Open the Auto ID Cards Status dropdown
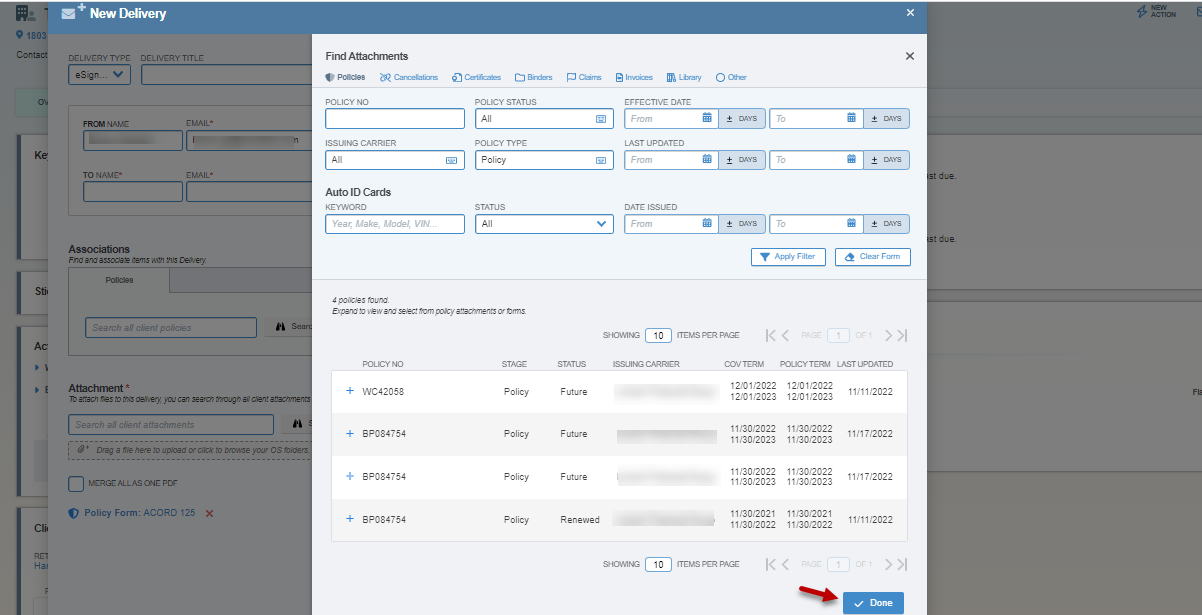 pos(544,224)
